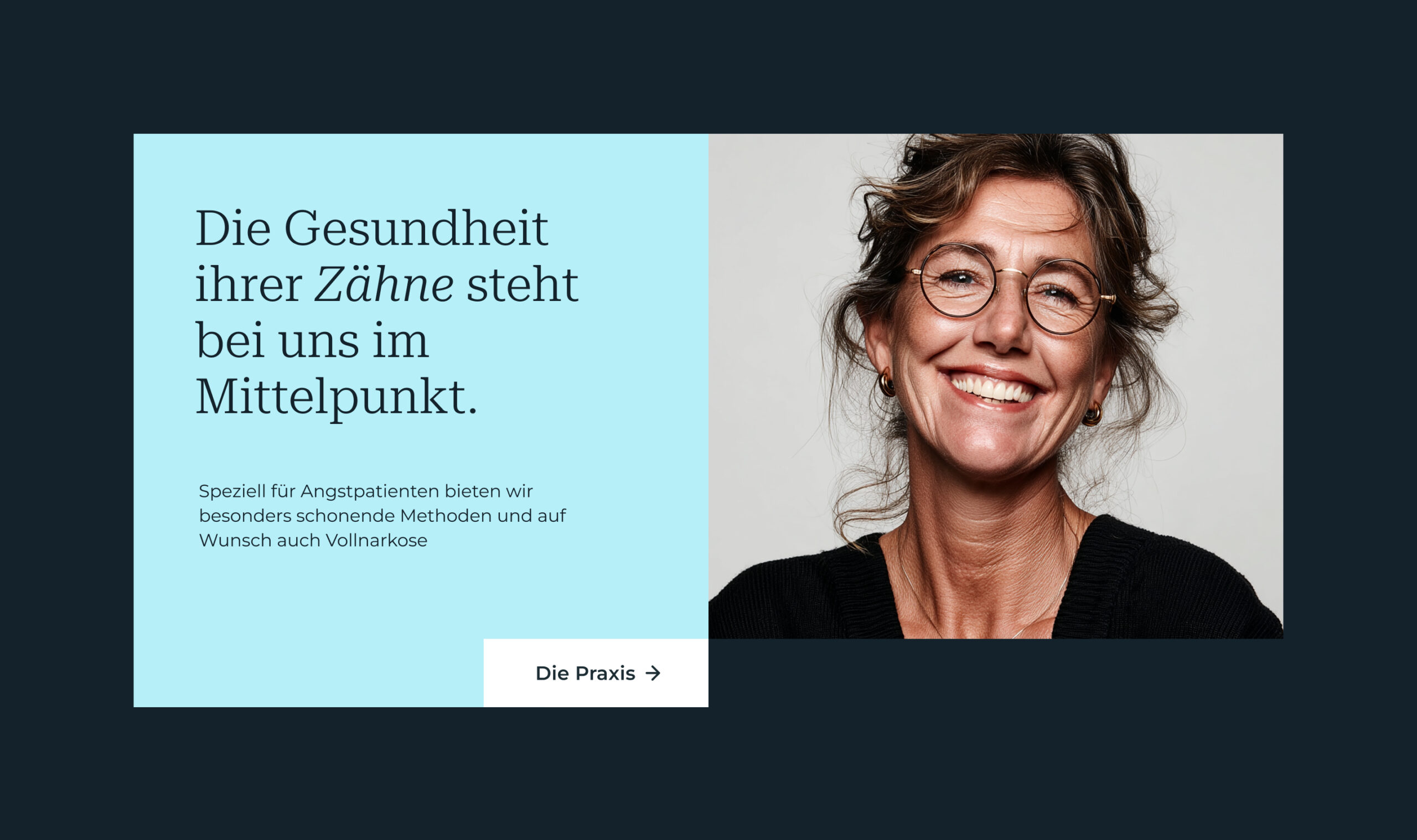Click the word "Speziell" starting the paragraph
1417x840 pixels.
[x=232, y=492]
